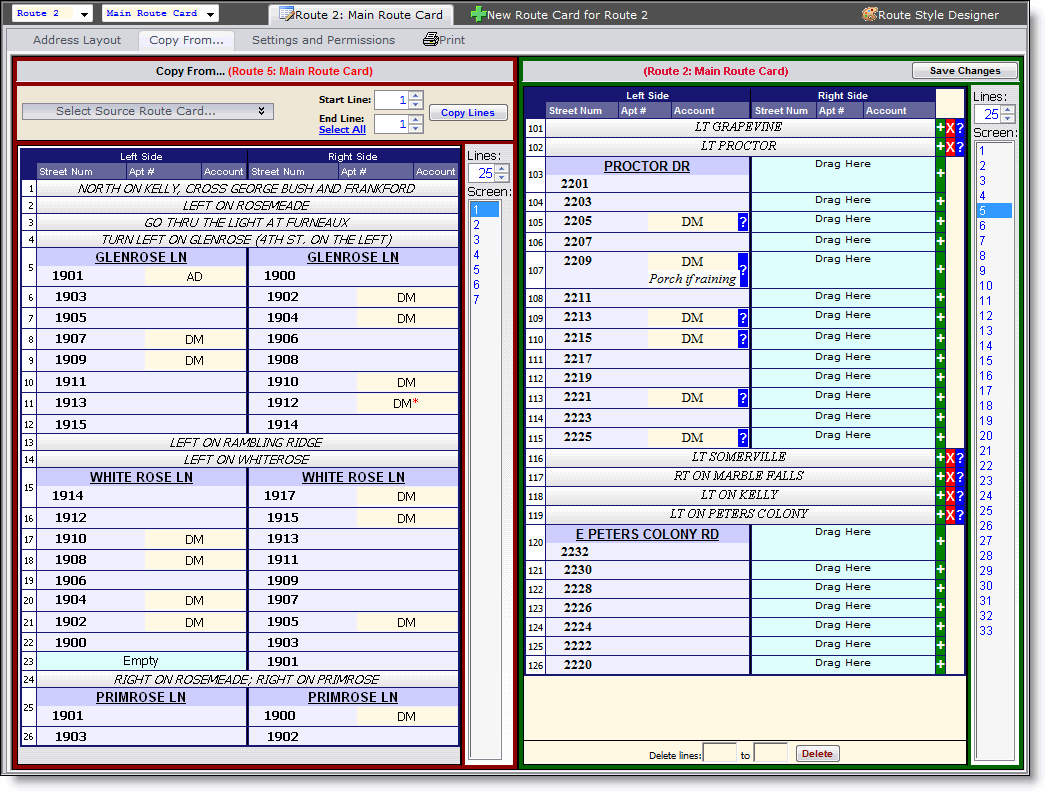Open the Route 2 dropdown

(x=54, y=14)
